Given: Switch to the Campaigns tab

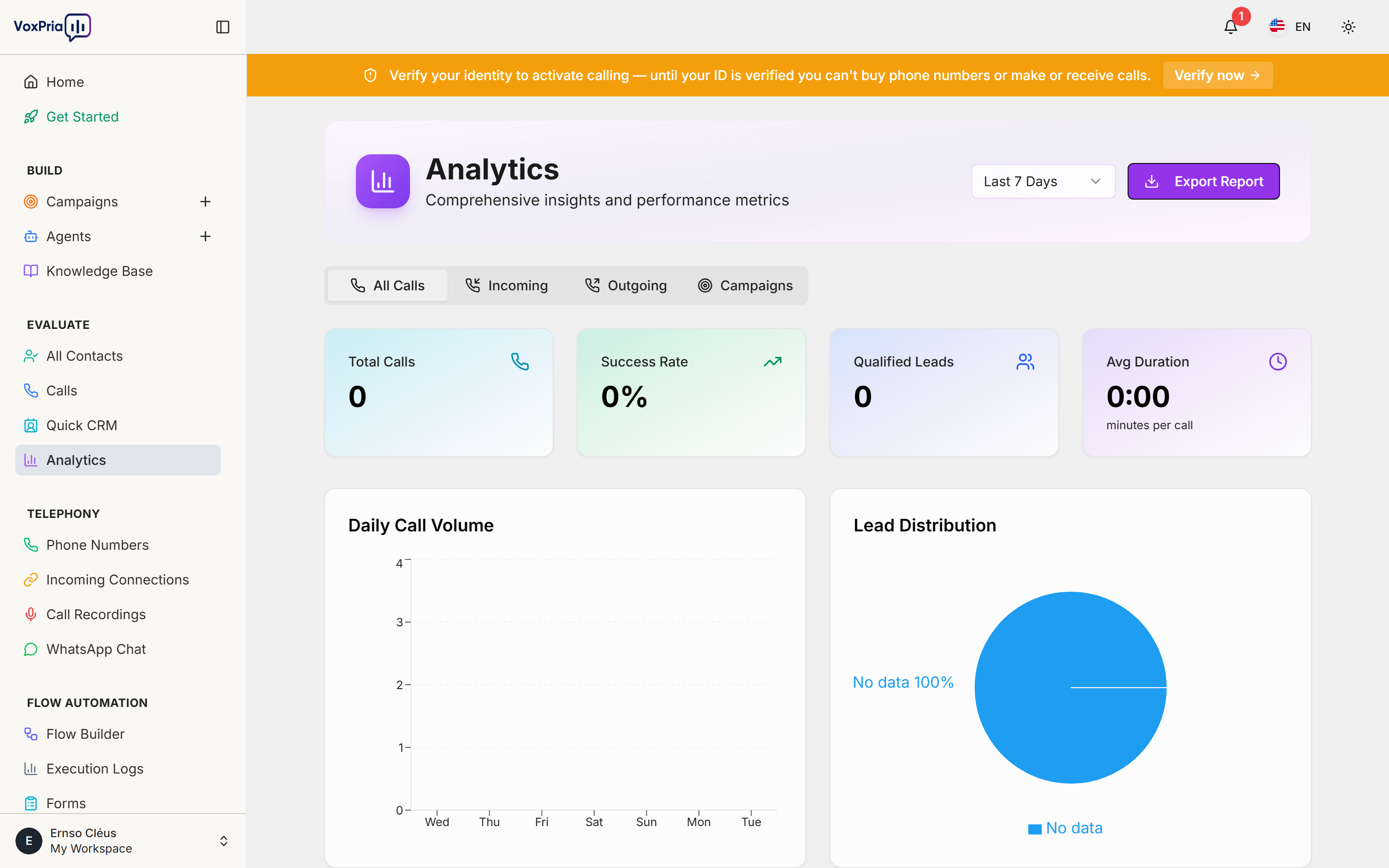Looking at the screenshot, I should tap(745, 285).
